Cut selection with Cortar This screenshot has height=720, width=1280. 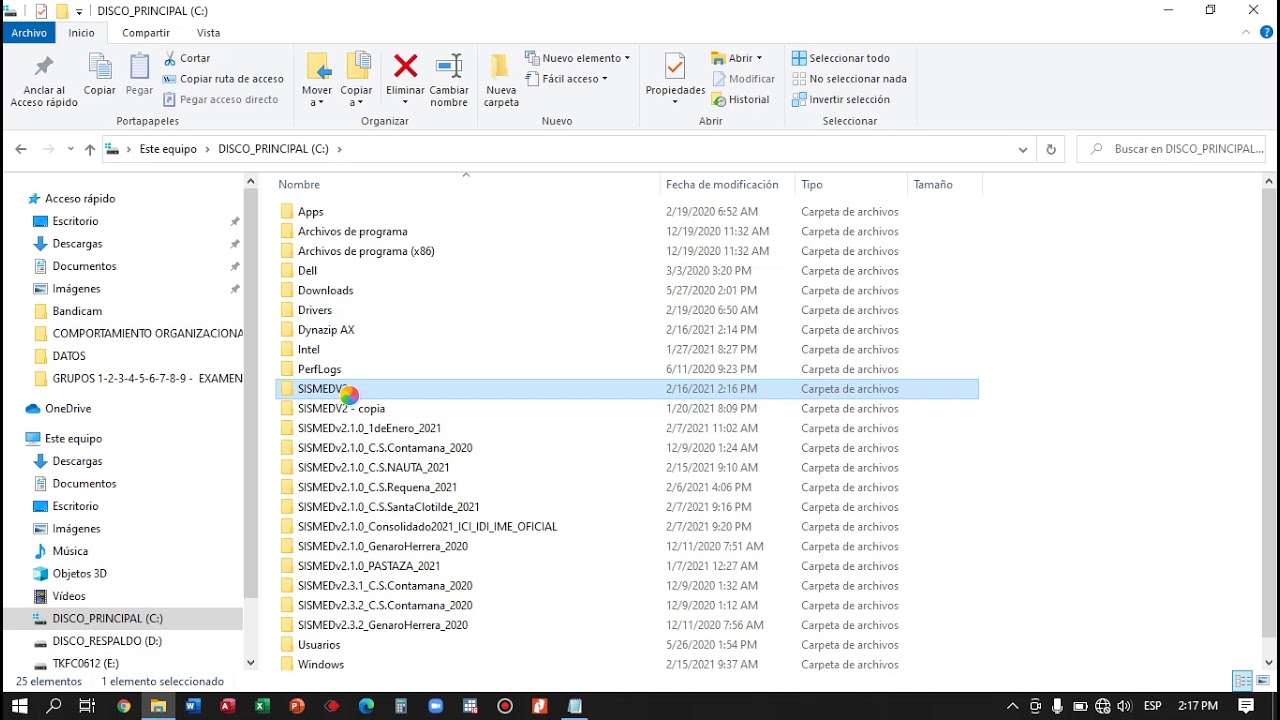click(187, 58)
